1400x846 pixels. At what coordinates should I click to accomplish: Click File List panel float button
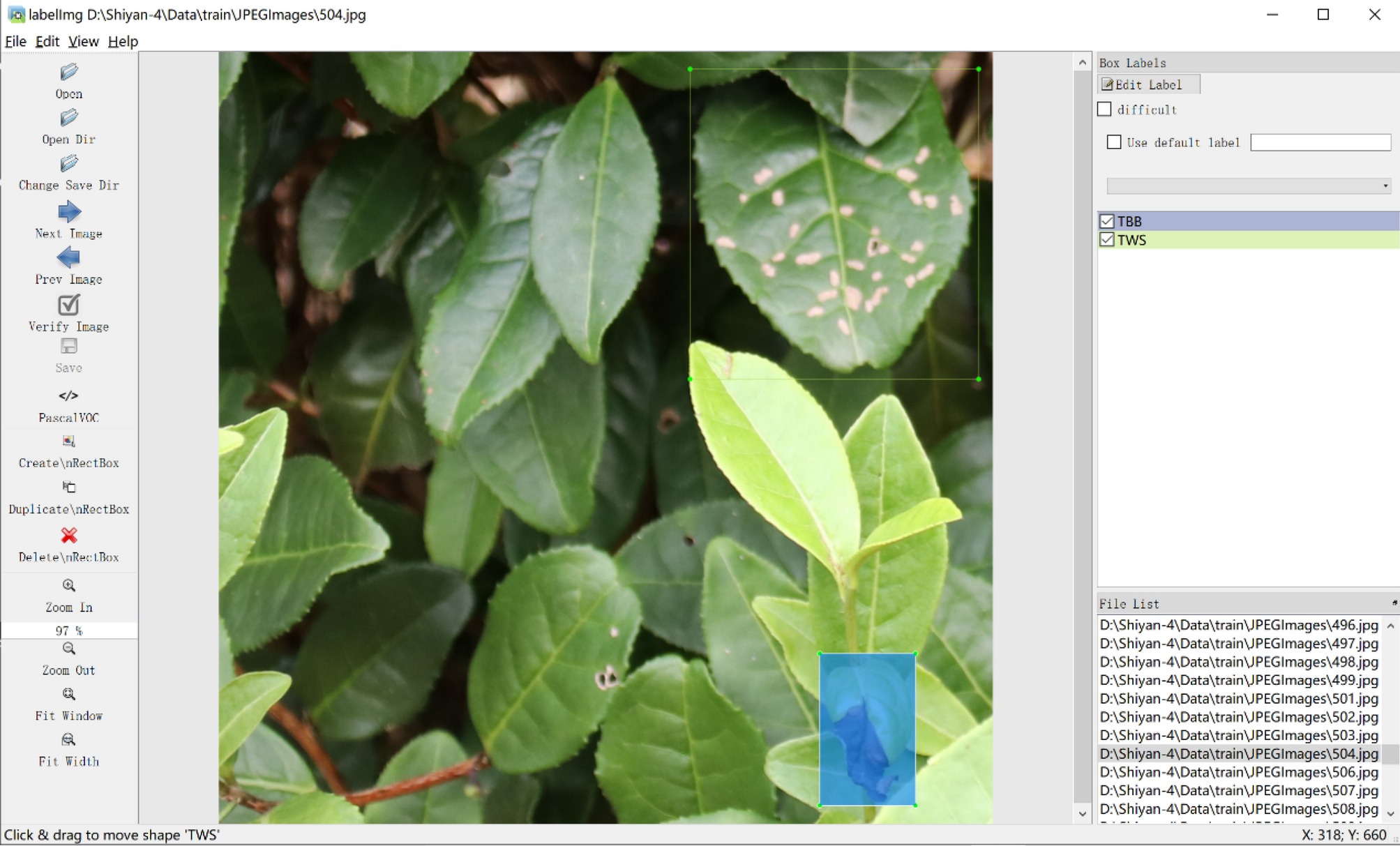[1394, 603]
